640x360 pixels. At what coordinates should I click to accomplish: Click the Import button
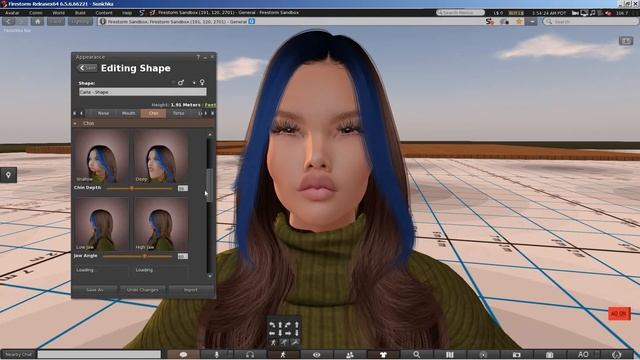pos(191,290)
